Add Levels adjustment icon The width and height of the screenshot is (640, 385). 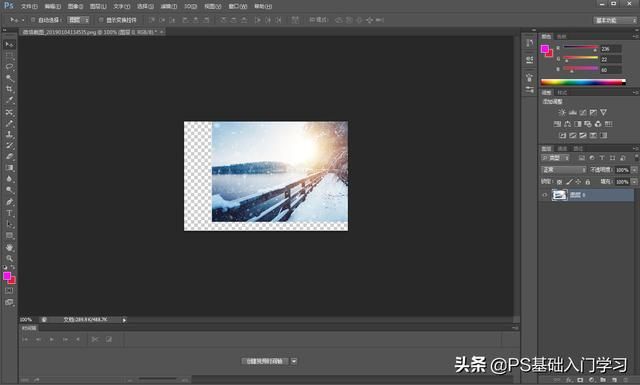coord(573,112)
